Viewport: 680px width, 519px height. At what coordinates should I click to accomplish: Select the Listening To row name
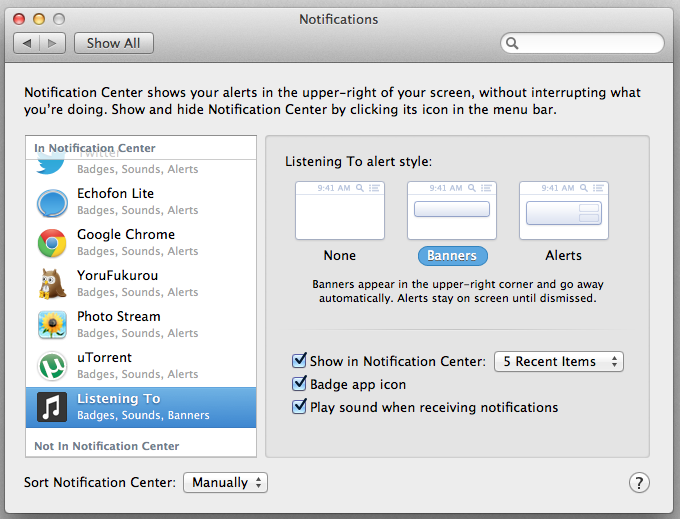click(x=119, y=398)
